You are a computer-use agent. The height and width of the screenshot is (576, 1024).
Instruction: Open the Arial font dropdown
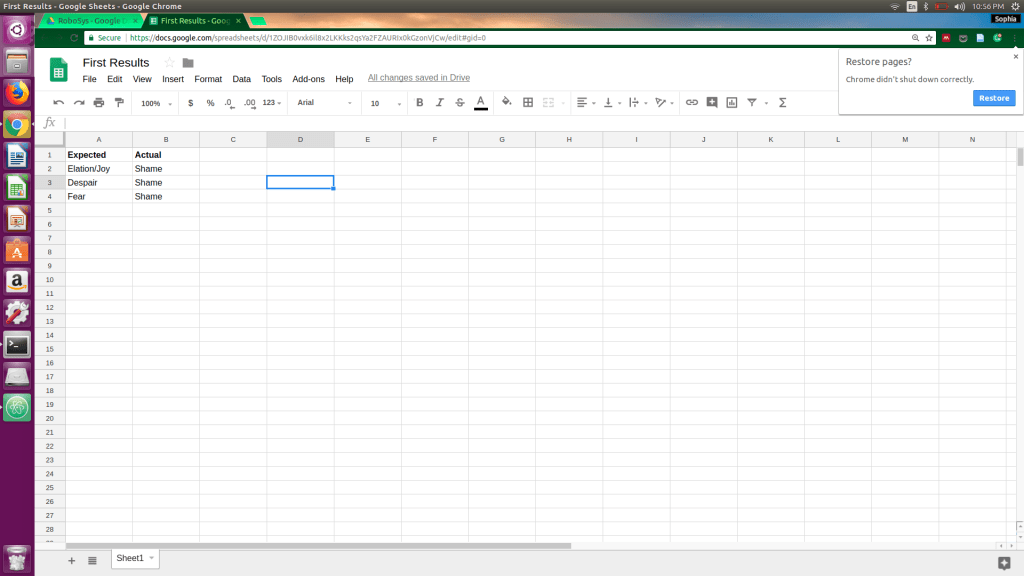(324, 103)
